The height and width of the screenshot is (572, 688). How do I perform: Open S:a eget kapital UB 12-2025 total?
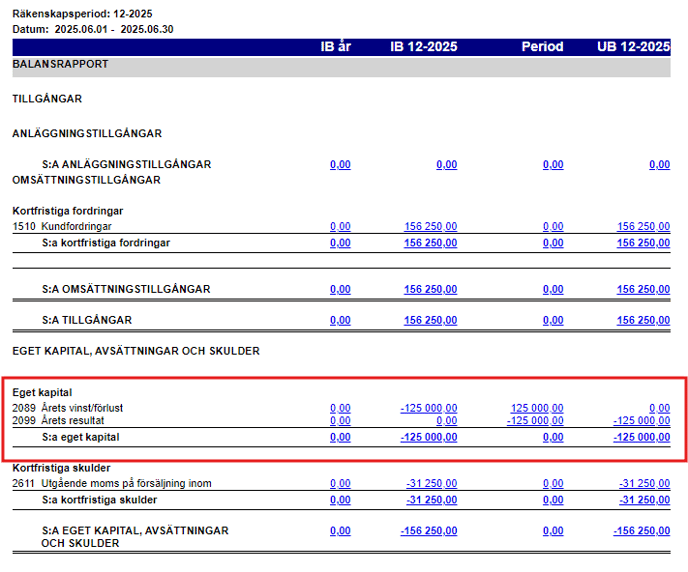coord(641,437)
